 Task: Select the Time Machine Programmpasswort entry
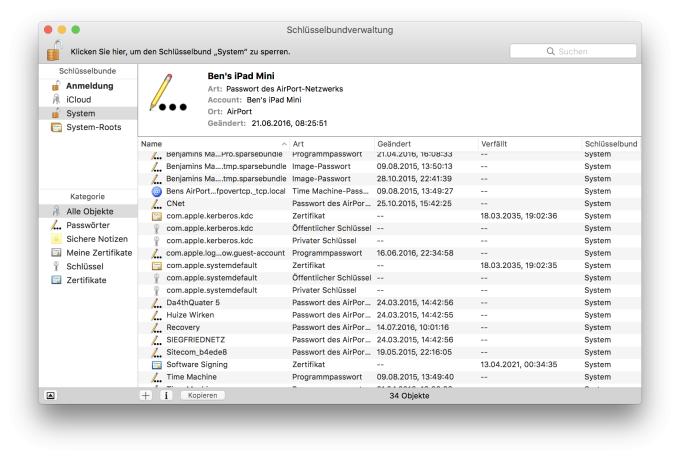[x=389, y=377]
